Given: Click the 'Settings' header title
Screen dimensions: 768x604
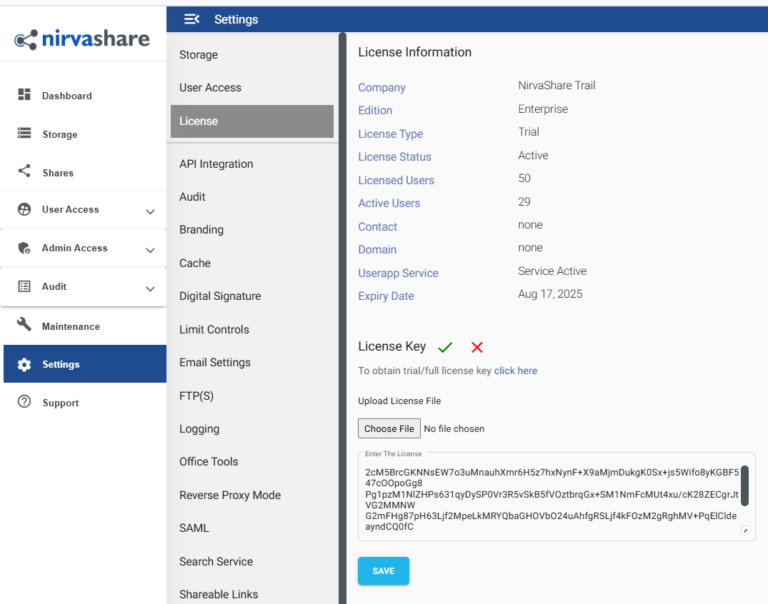Looking at the screenshot, I should [236, 20].
